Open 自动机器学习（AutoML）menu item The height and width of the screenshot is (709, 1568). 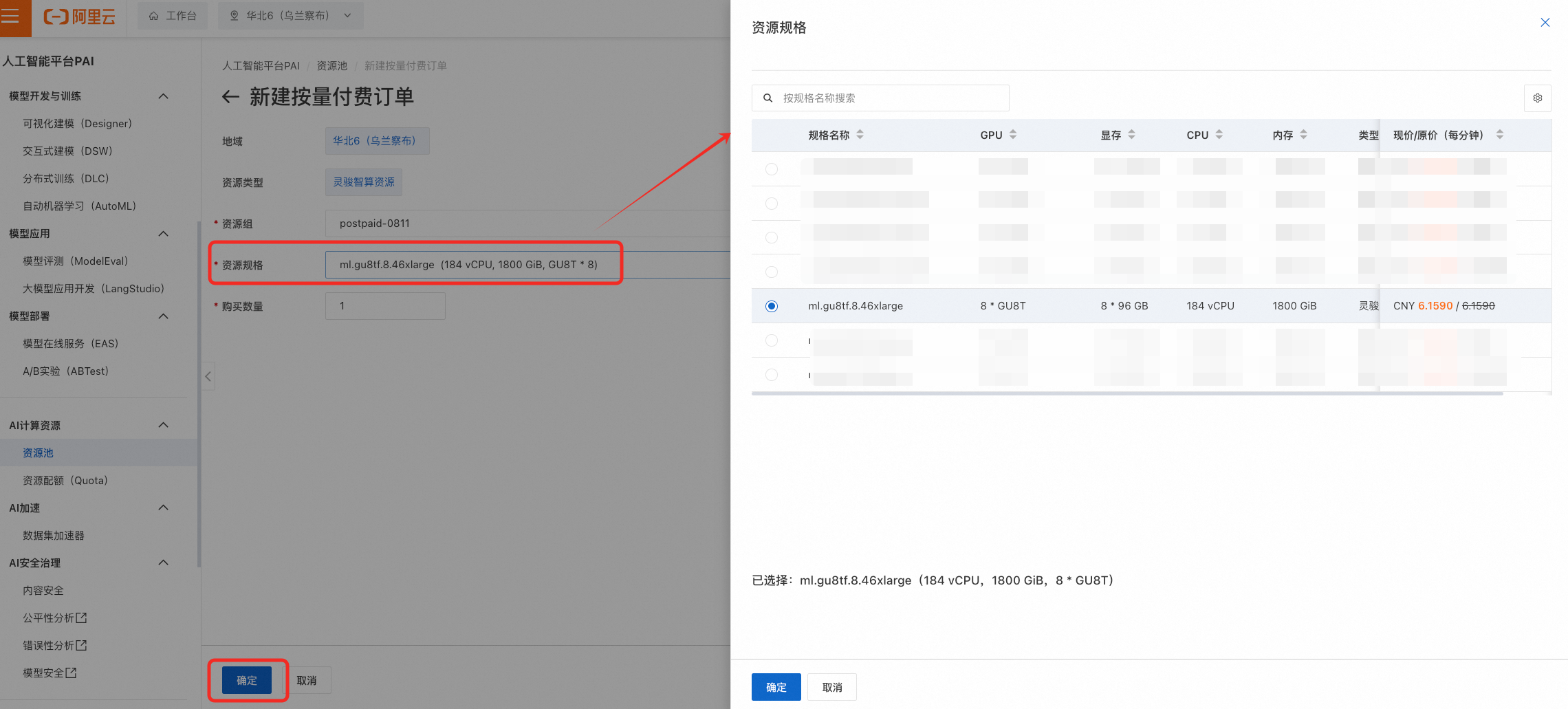point(80,206)
